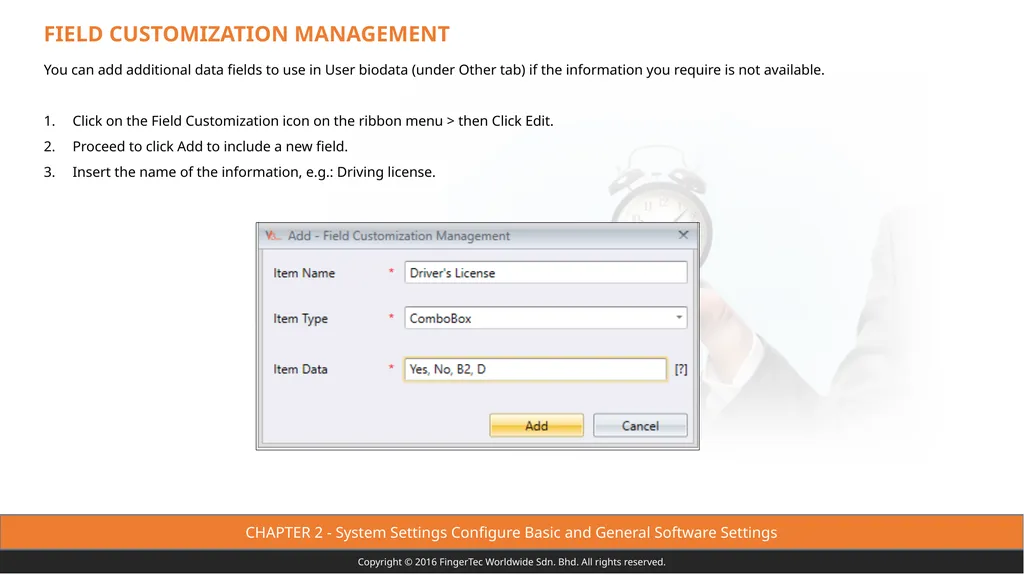The image size is (1024, 575).
Task: Click the 'You can add additional data fields' paragraph
Action: [x=434, y=70]
